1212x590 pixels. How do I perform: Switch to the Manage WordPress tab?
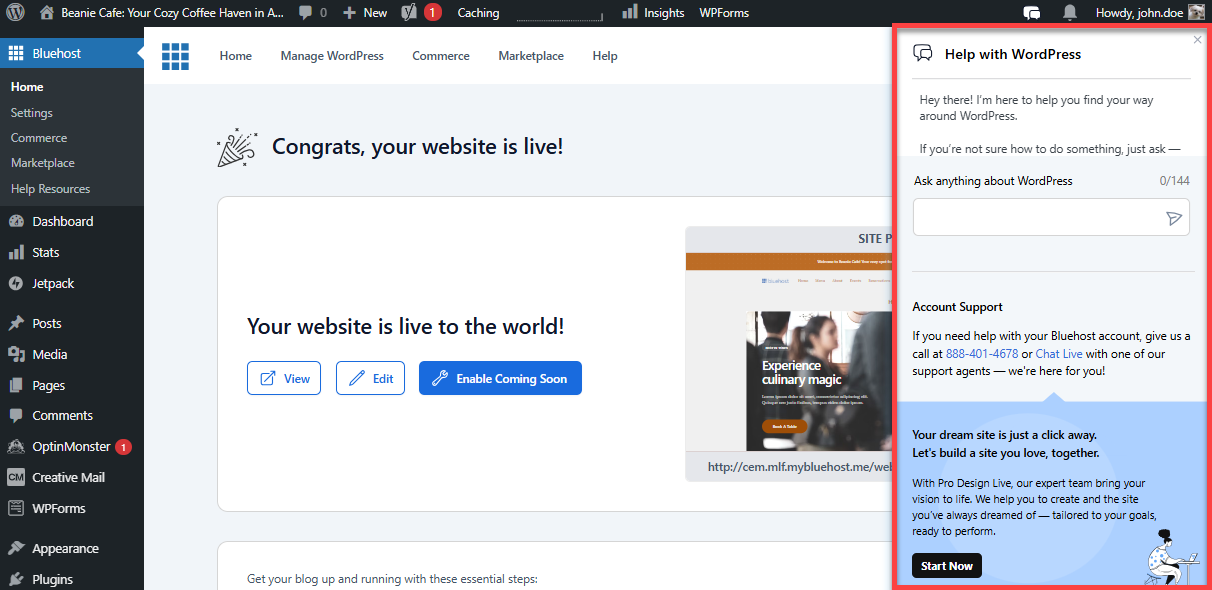click(332, 56)
